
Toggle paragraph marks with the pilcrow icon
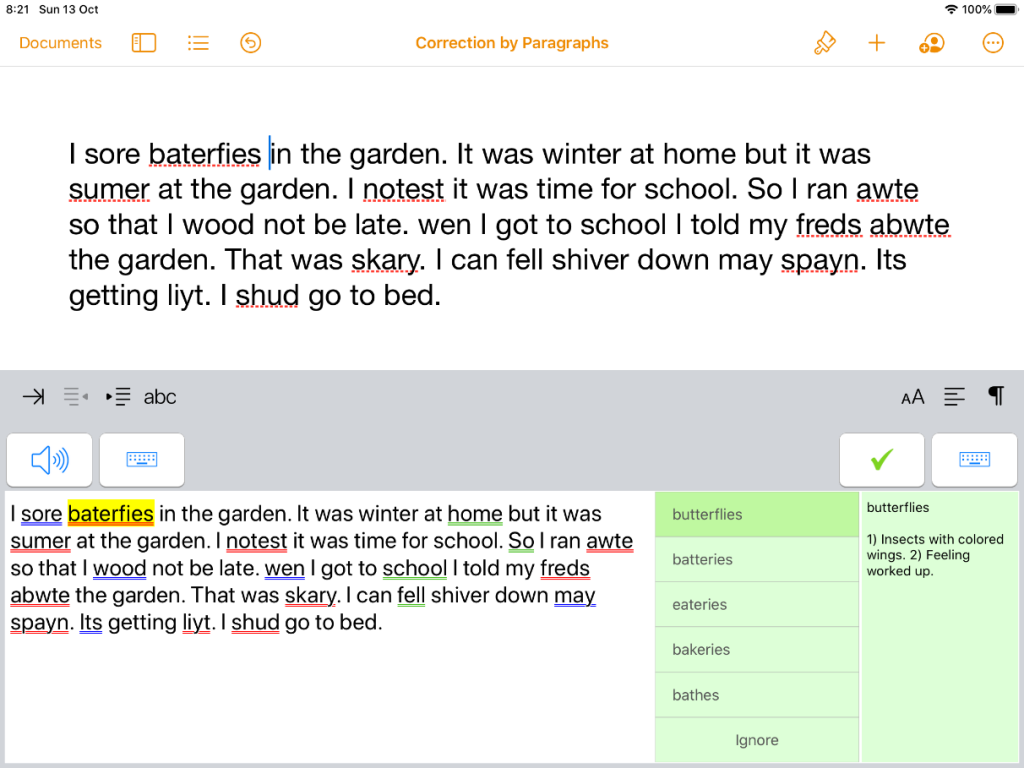tap(995, 396)
